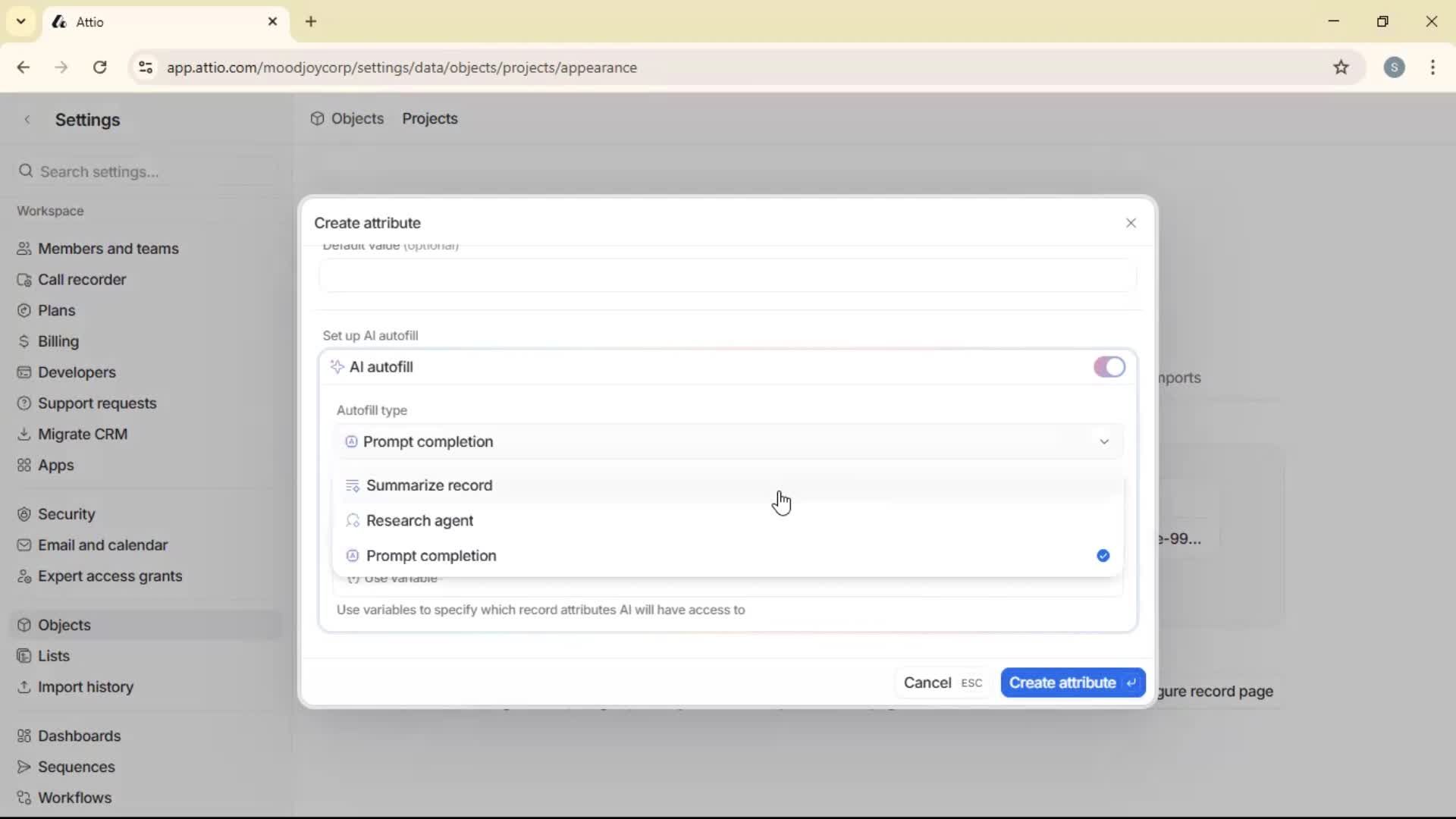Open the browser tab search menu

[20, 21]
